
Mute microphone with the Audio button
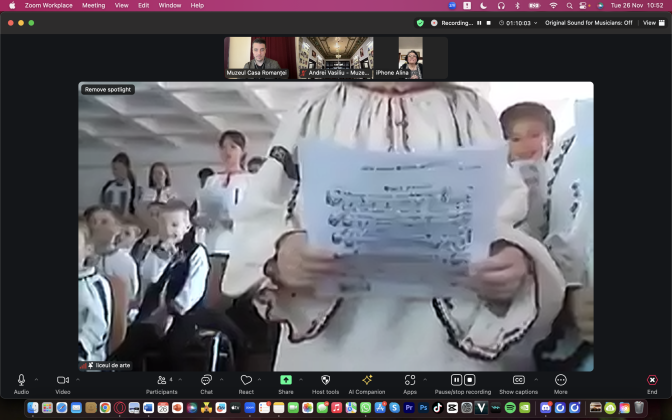click(x=21, y=381)
